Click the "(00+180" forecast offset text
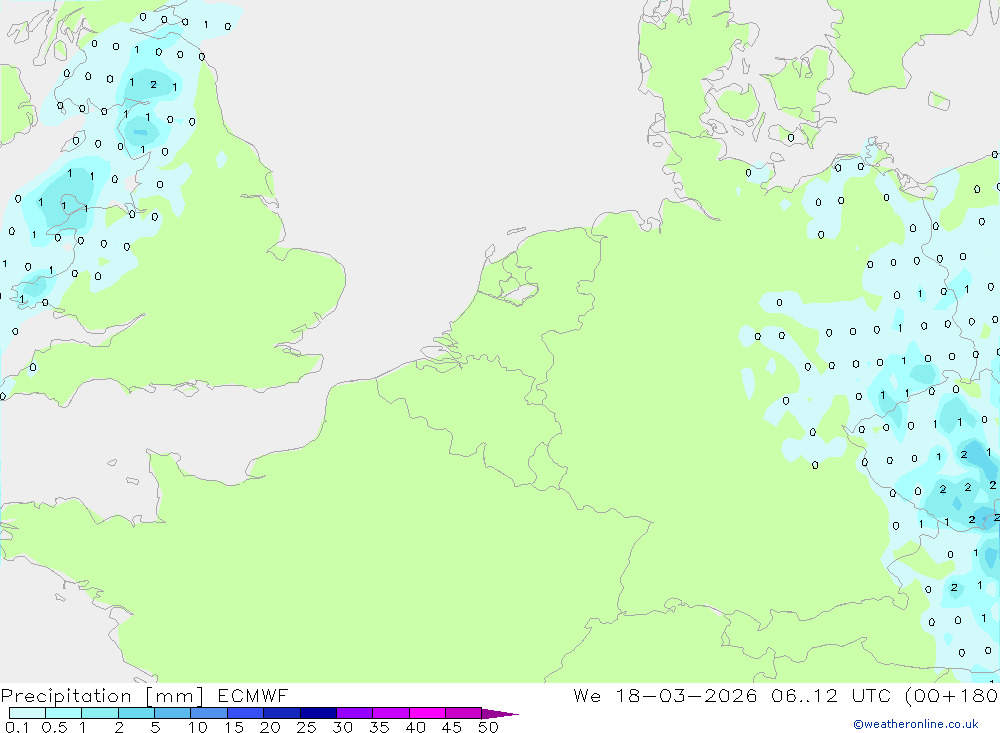Viewport: 1000px width, 733px height. (952, 695)
